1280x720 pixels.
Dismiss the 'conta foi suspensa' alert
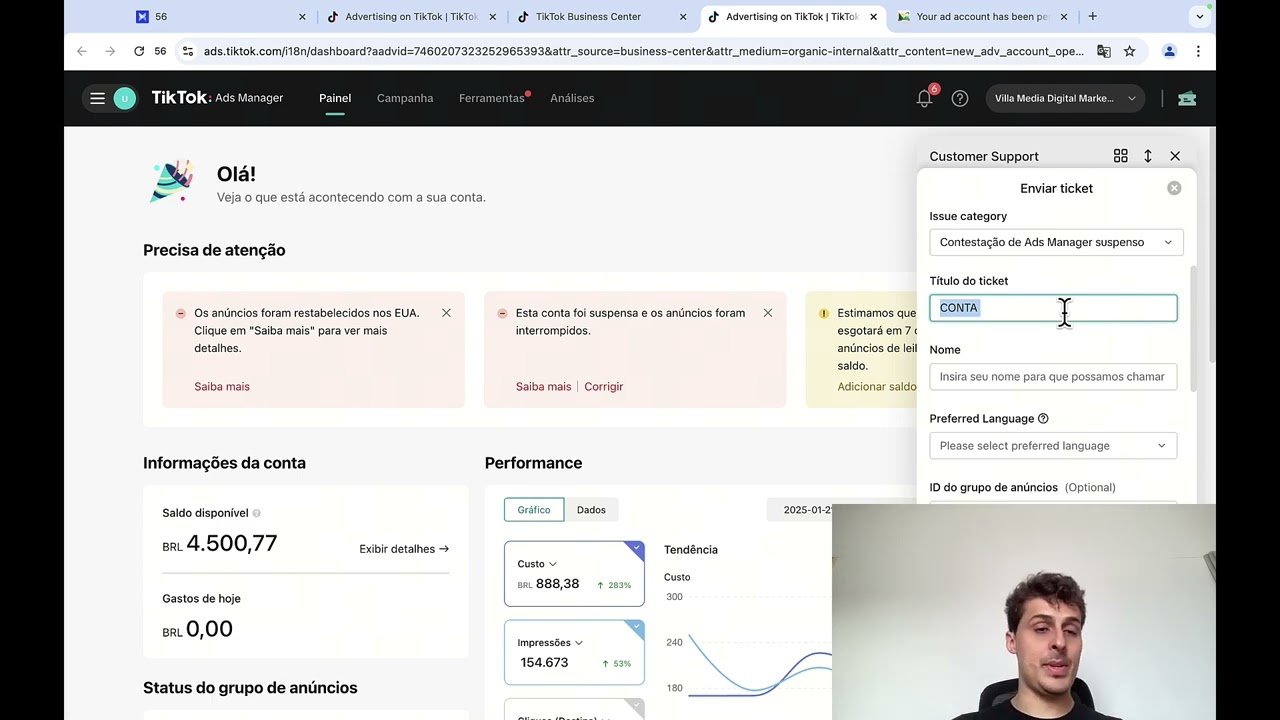(x=768, y=313)
